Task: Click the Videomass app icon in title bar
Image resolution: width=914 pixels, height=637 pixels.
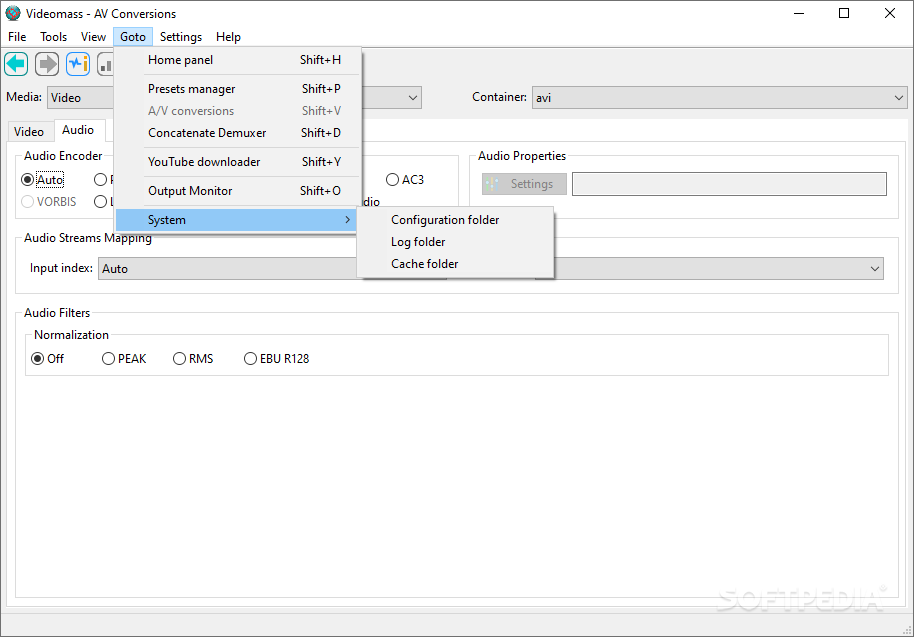Action: (13, 13)
